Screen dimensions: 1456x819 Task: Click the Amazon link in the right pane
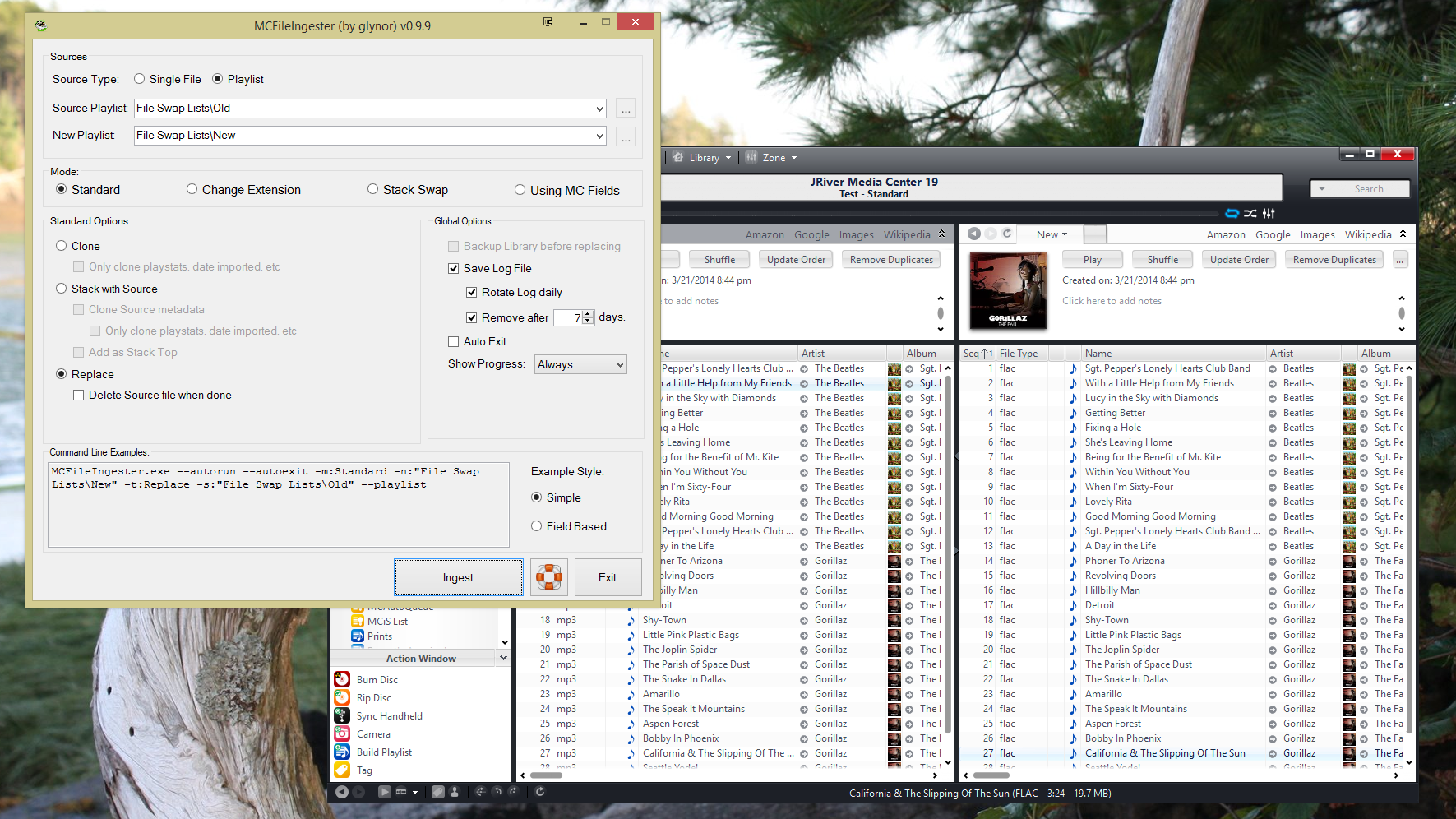coord(1226,234)
